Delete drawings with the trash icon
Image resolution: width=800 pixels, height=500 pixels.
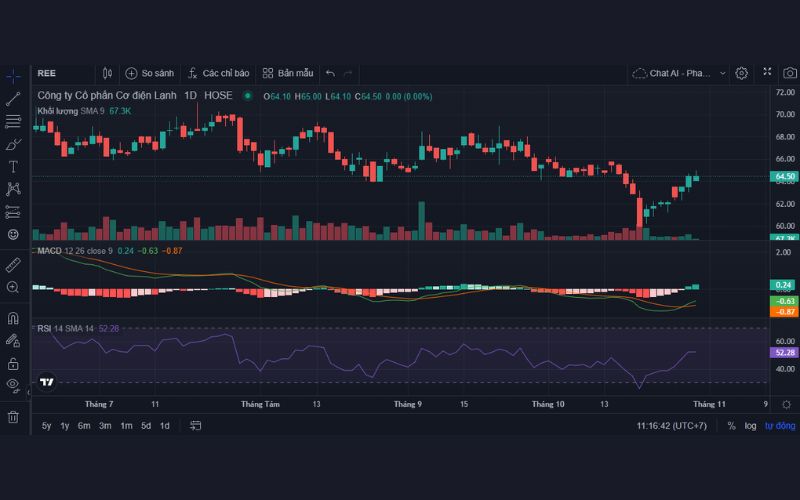(x=13, y=417)
